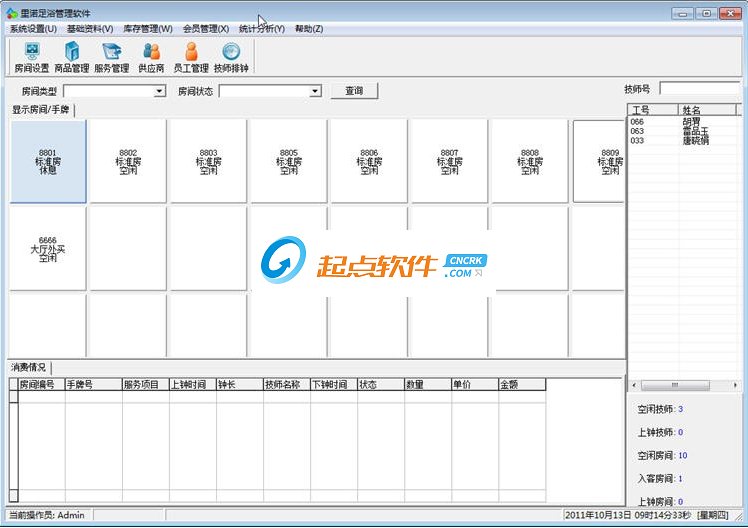Open the 商品管理 product management icon

pyautogui.click(x=72, y=57)
